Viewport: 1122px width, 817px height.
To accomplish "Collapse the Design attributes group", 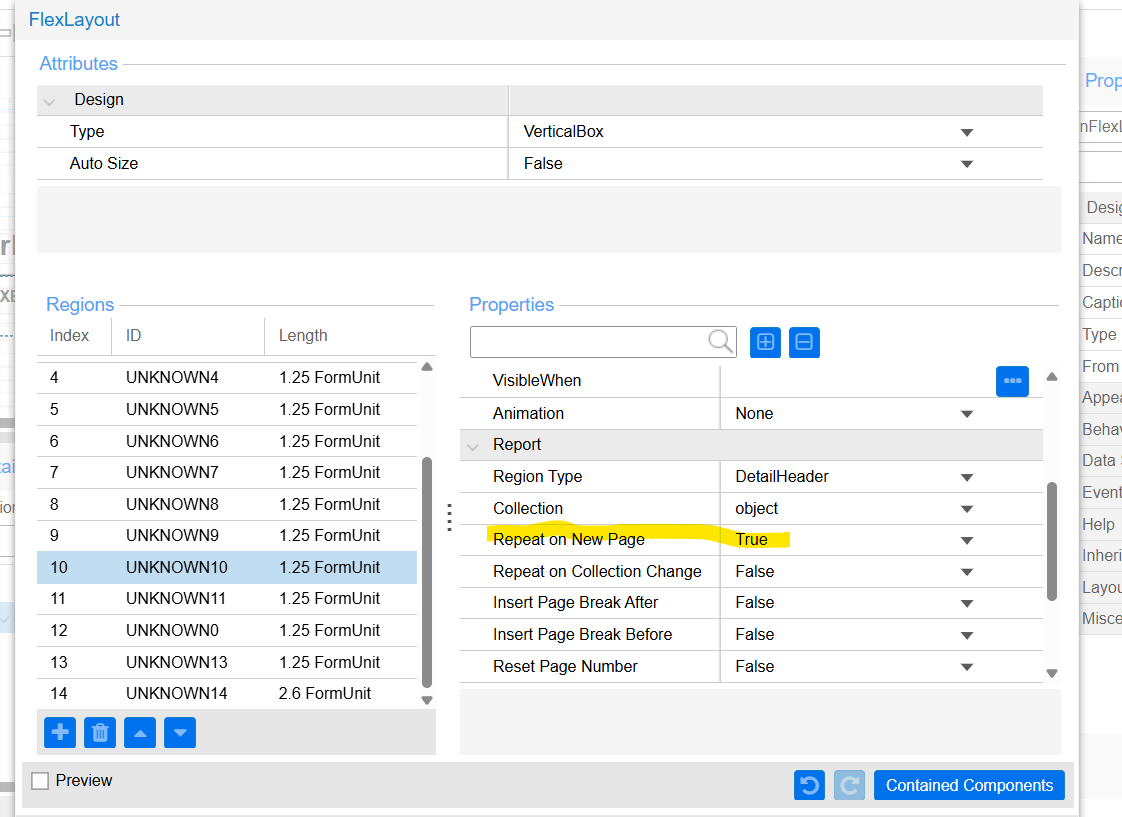I will click(x=49, y=101).
